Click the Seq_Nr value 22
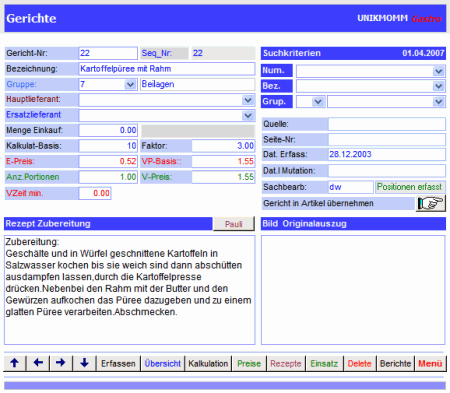 point(223,53)
